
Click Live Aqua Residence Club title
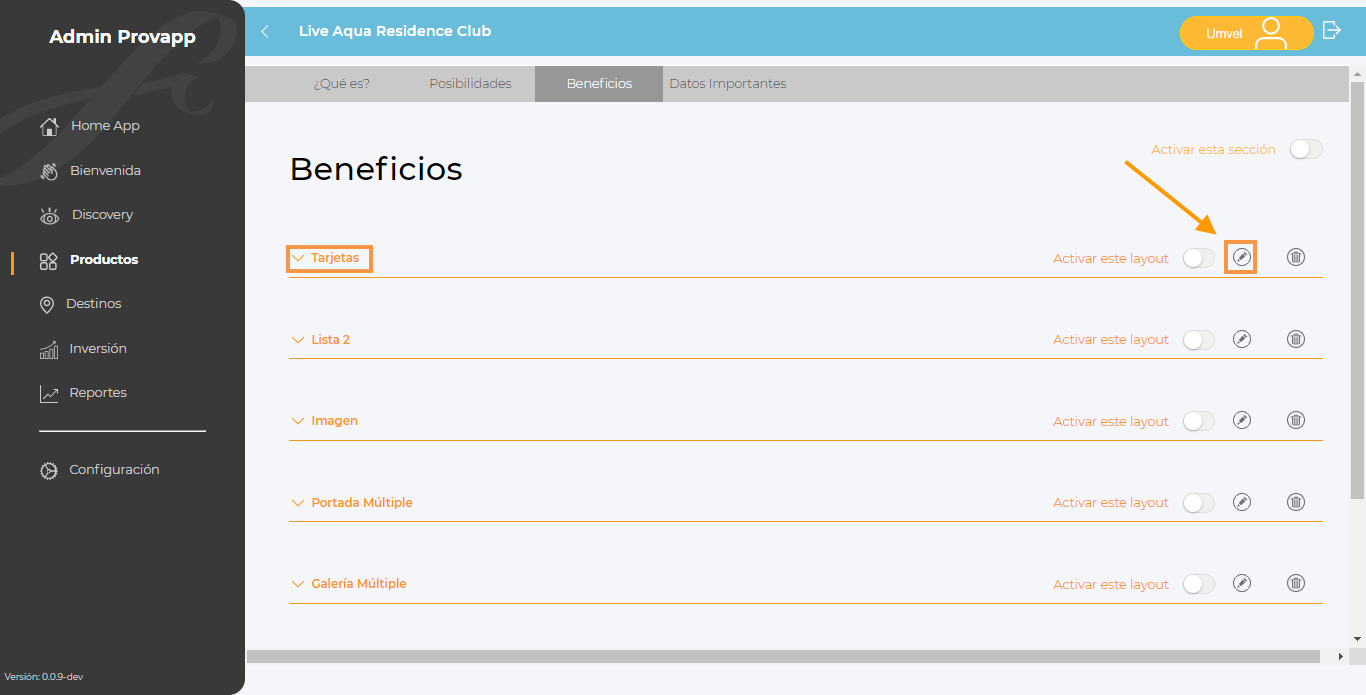pyautogui.click(x=395, y=31)
